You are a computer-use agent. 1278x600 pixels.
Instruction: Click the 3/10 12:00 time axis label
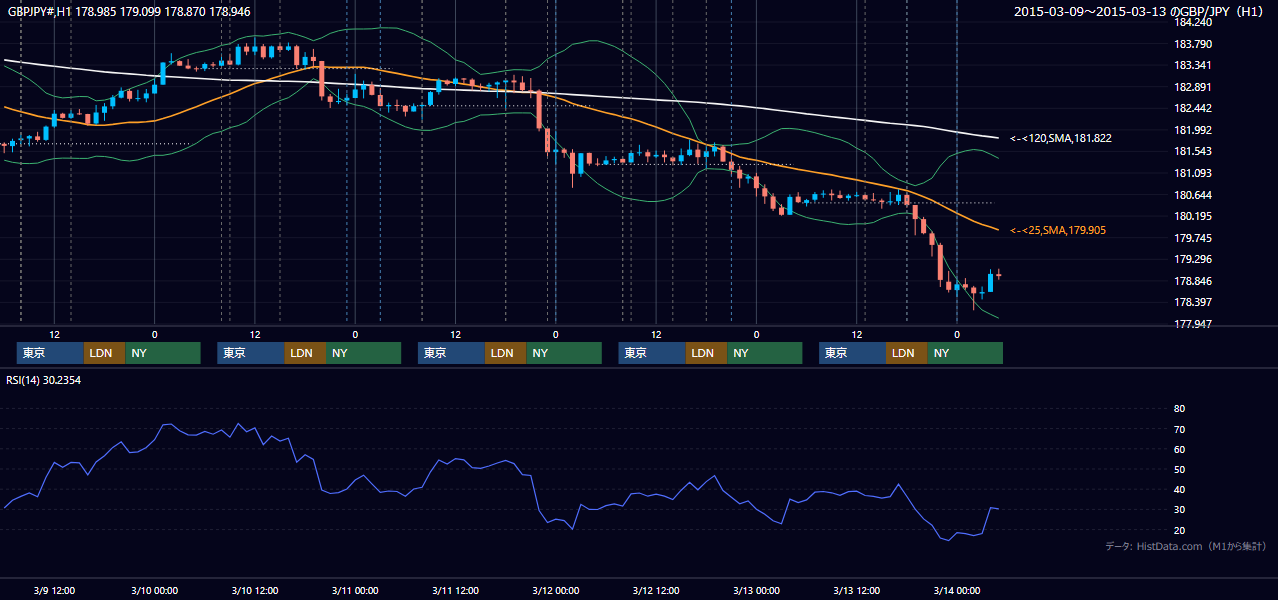pyautogui.click(x=254, y=590)
